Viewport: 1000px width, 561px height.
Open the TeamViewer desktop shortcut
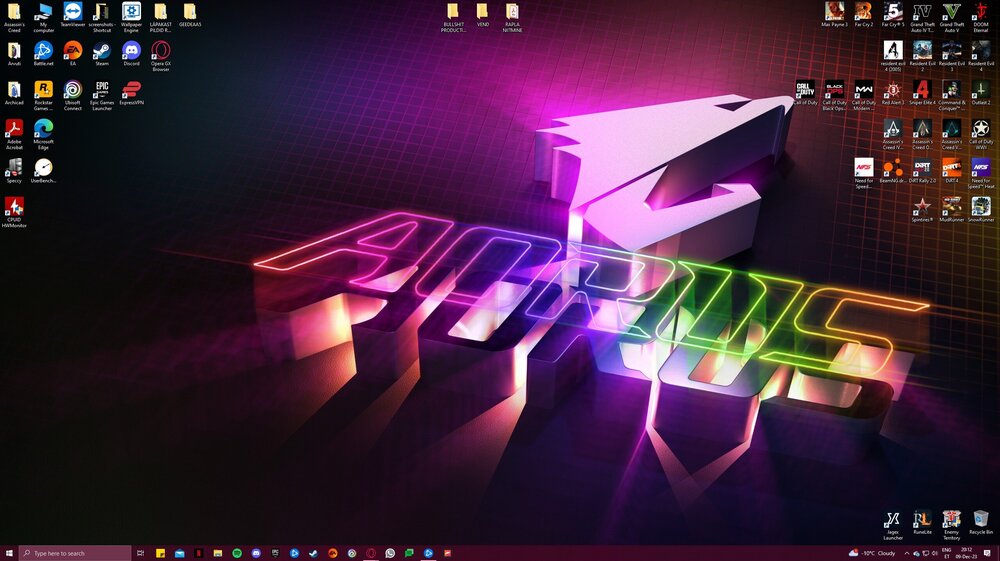(x=73, y=17)
